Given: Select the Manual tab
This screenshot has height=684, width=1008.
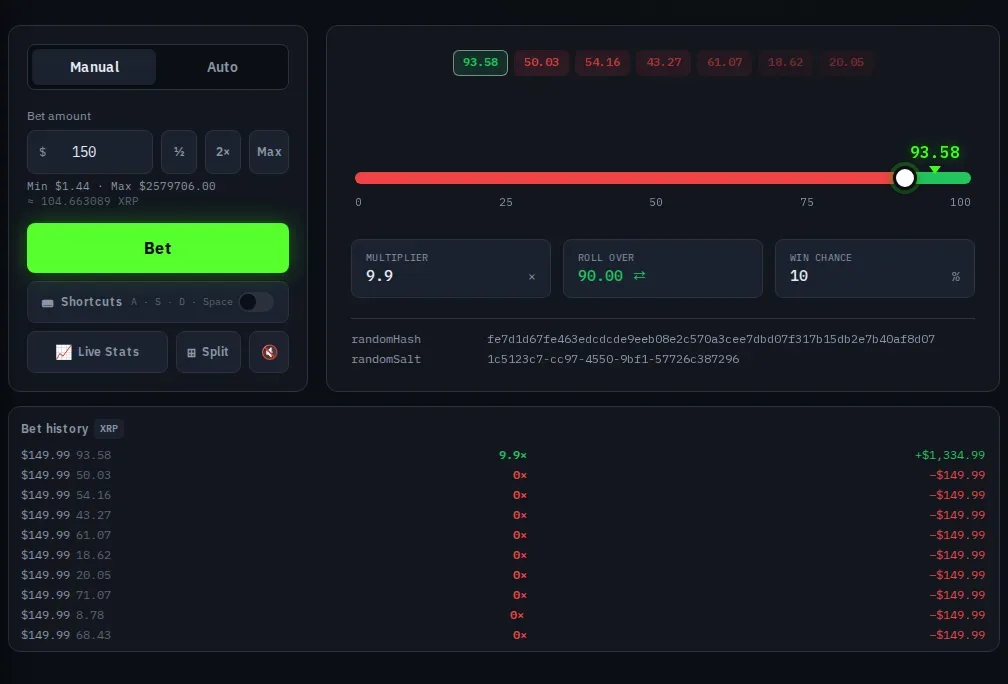Looking at the screenshot, I should click(94, 67).
